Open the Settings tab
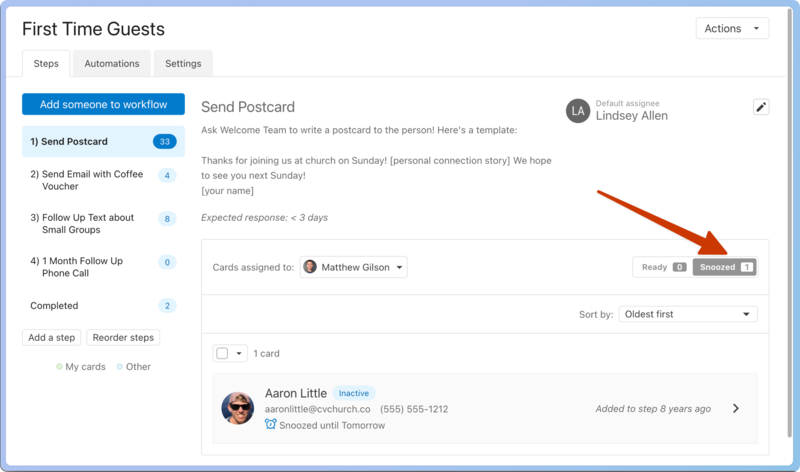800x472 pixels. (x=183, y=63)
